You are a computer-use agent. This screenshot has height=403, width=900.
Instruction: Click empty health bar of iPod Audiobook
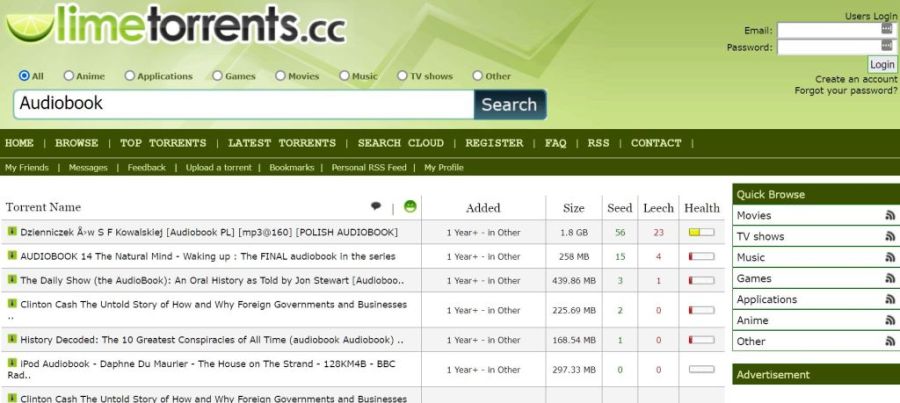click(701, 370)
